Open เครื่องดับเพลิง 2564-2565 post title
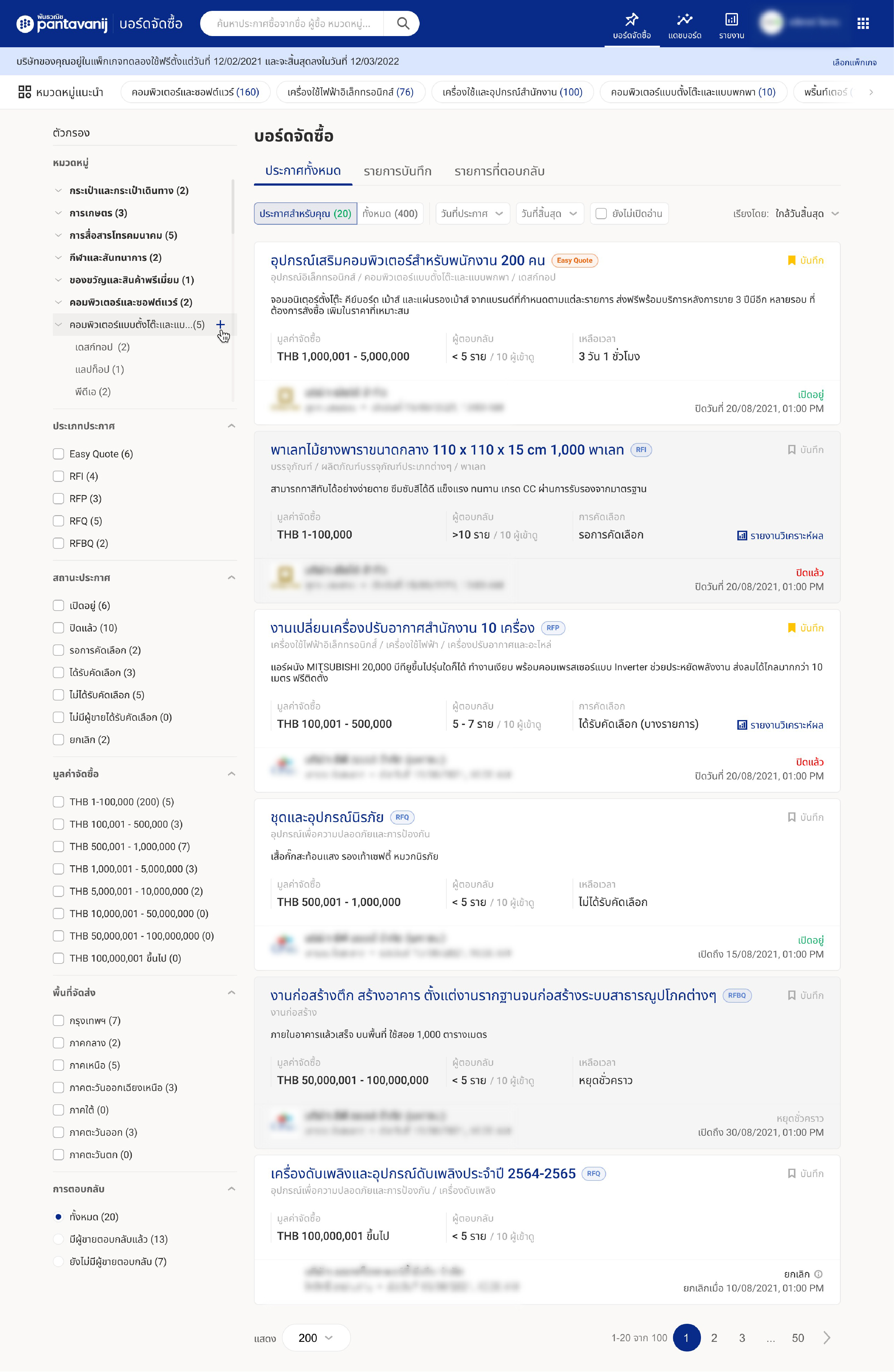 click(423, 1173)
